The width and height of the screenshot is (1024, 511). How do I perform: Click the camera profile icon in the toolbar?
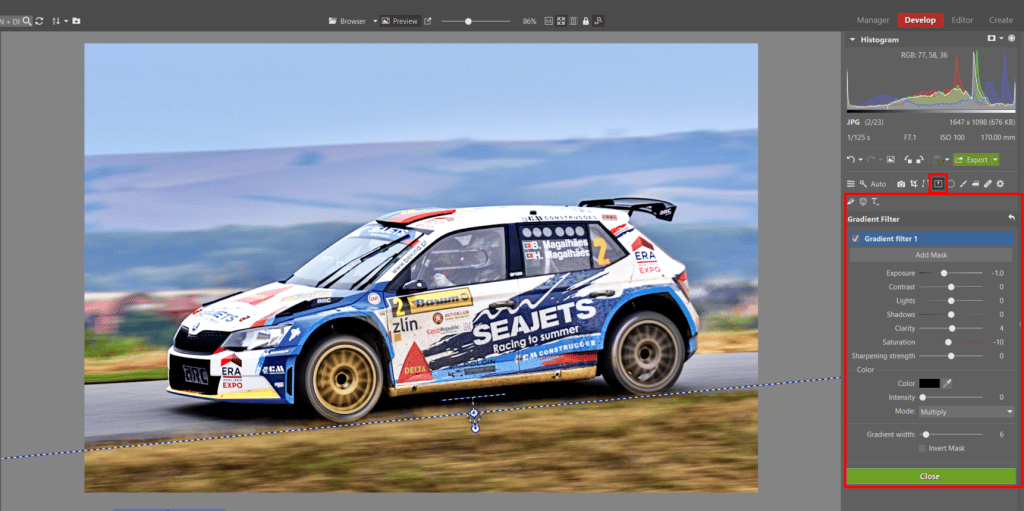coord(901,184)
